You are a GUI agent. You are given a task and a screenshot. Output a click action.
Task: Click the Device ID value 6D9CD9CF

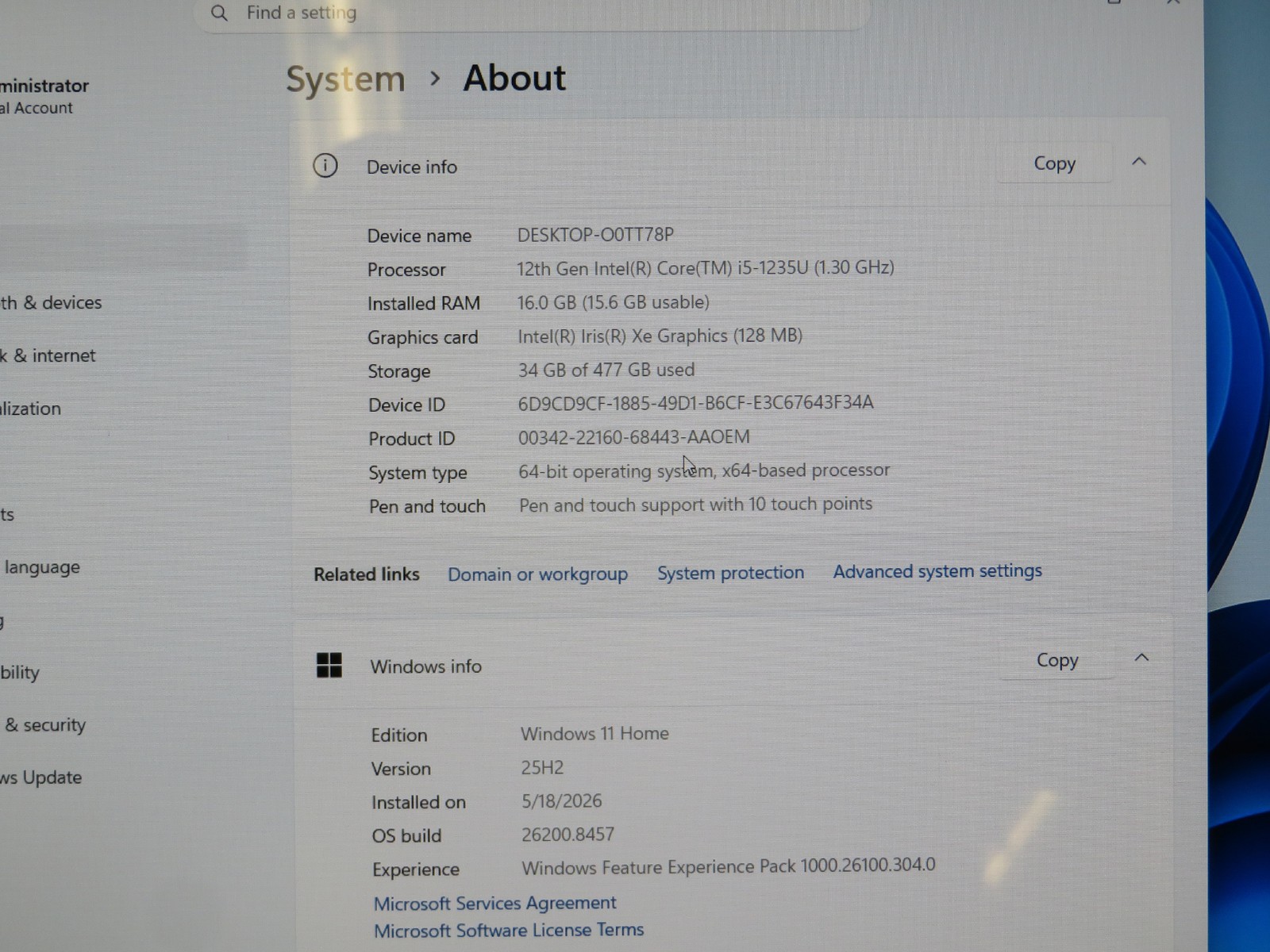pos(696,403)
